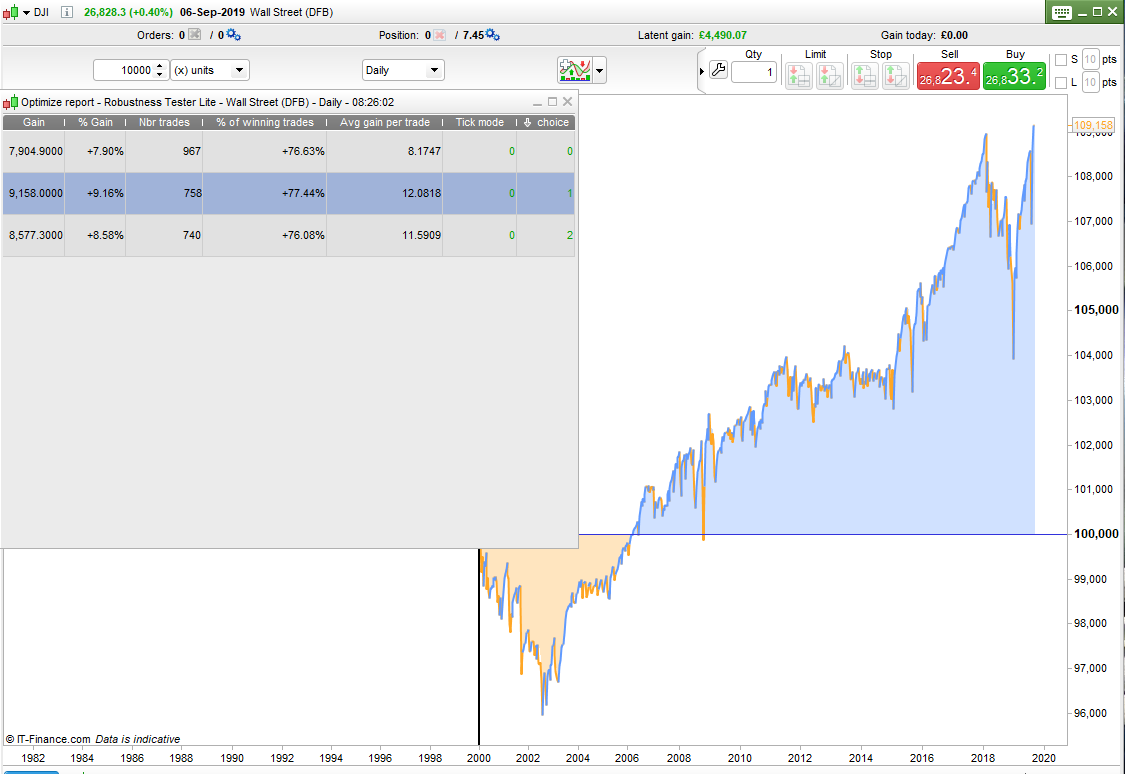This screenshot has width=1125, height=774.
Task: Enable the L limit checkbox
Action: pos(1061,82)
